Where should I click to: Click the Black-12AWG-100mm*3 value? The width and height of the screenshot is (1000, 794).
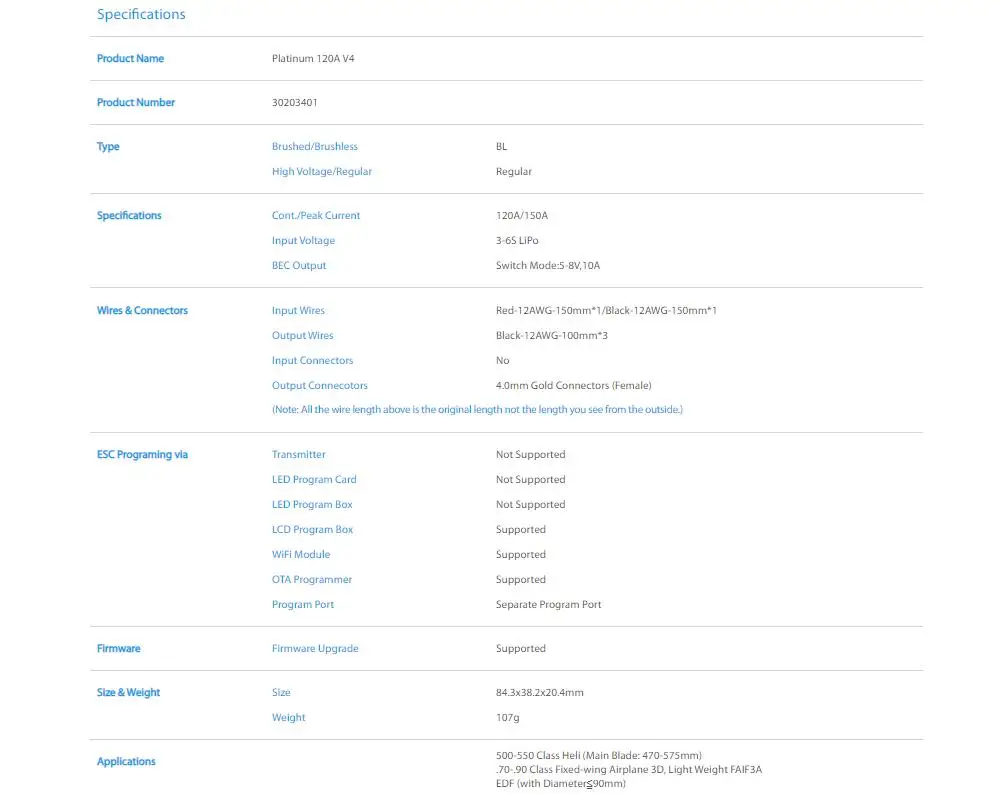coord(552,335)
